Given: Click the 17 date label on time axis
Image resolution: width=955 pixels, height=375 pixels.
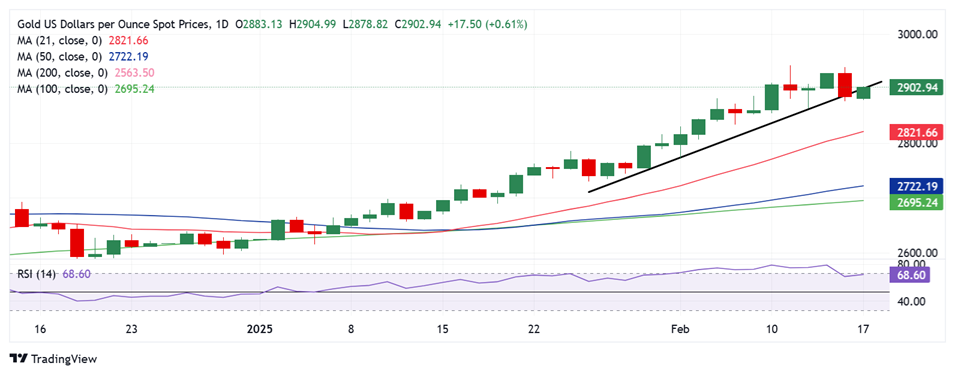Looking at the screenshot, I should point(863,329).
